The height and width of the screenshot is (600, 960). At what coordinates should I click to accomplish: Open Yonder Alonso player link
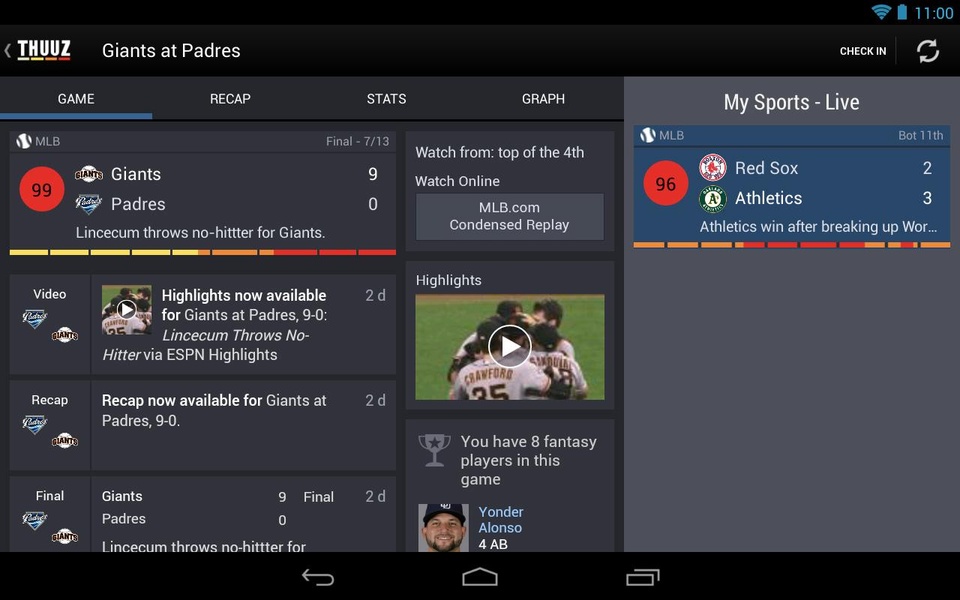[500, 520]
